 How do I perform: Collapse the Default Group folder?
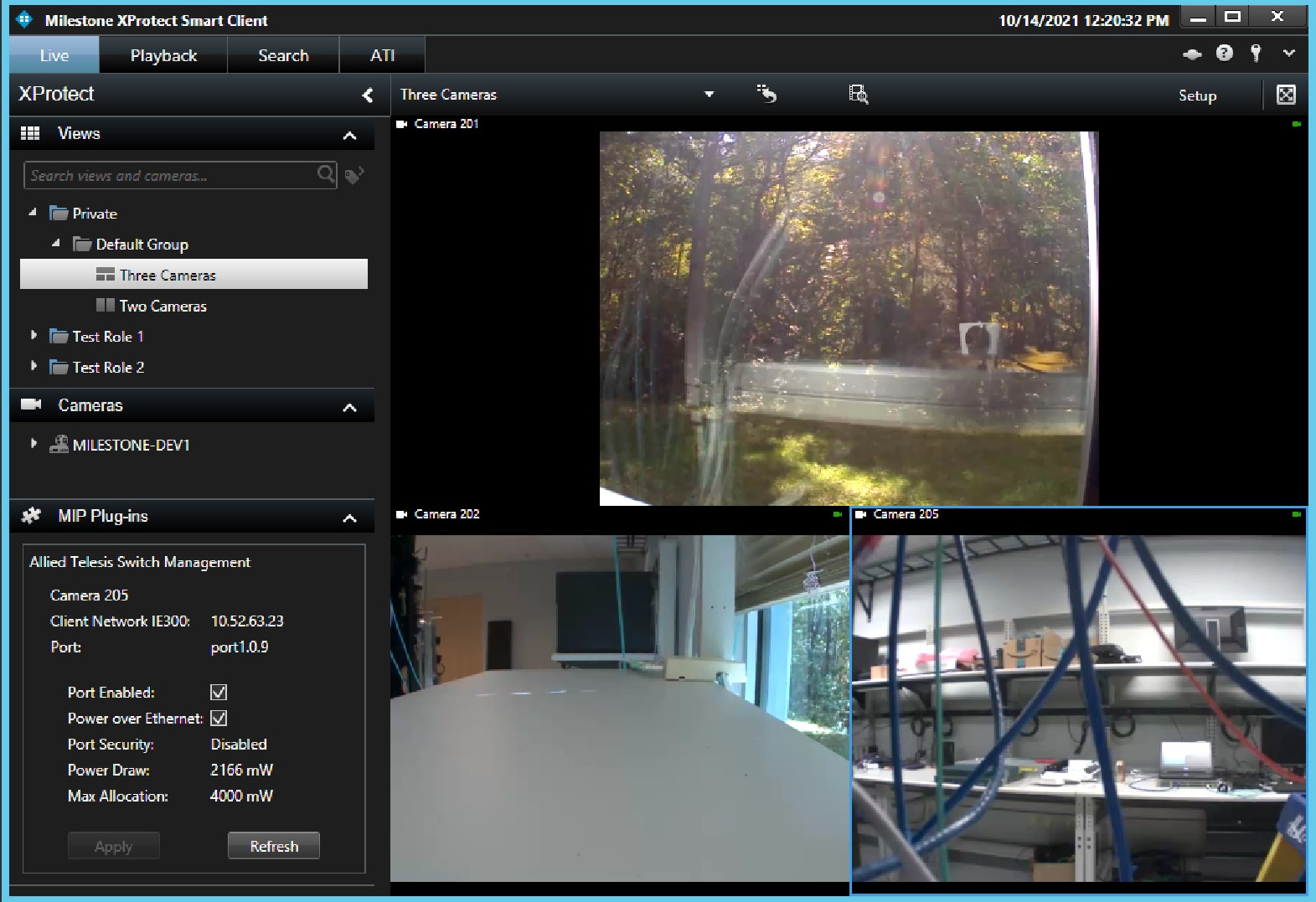coord(56,244)
